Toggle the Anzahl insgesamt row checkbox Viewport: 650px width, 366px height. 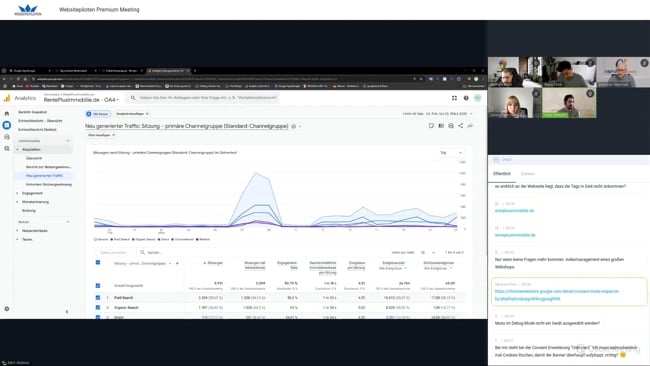tap(98, 286)
